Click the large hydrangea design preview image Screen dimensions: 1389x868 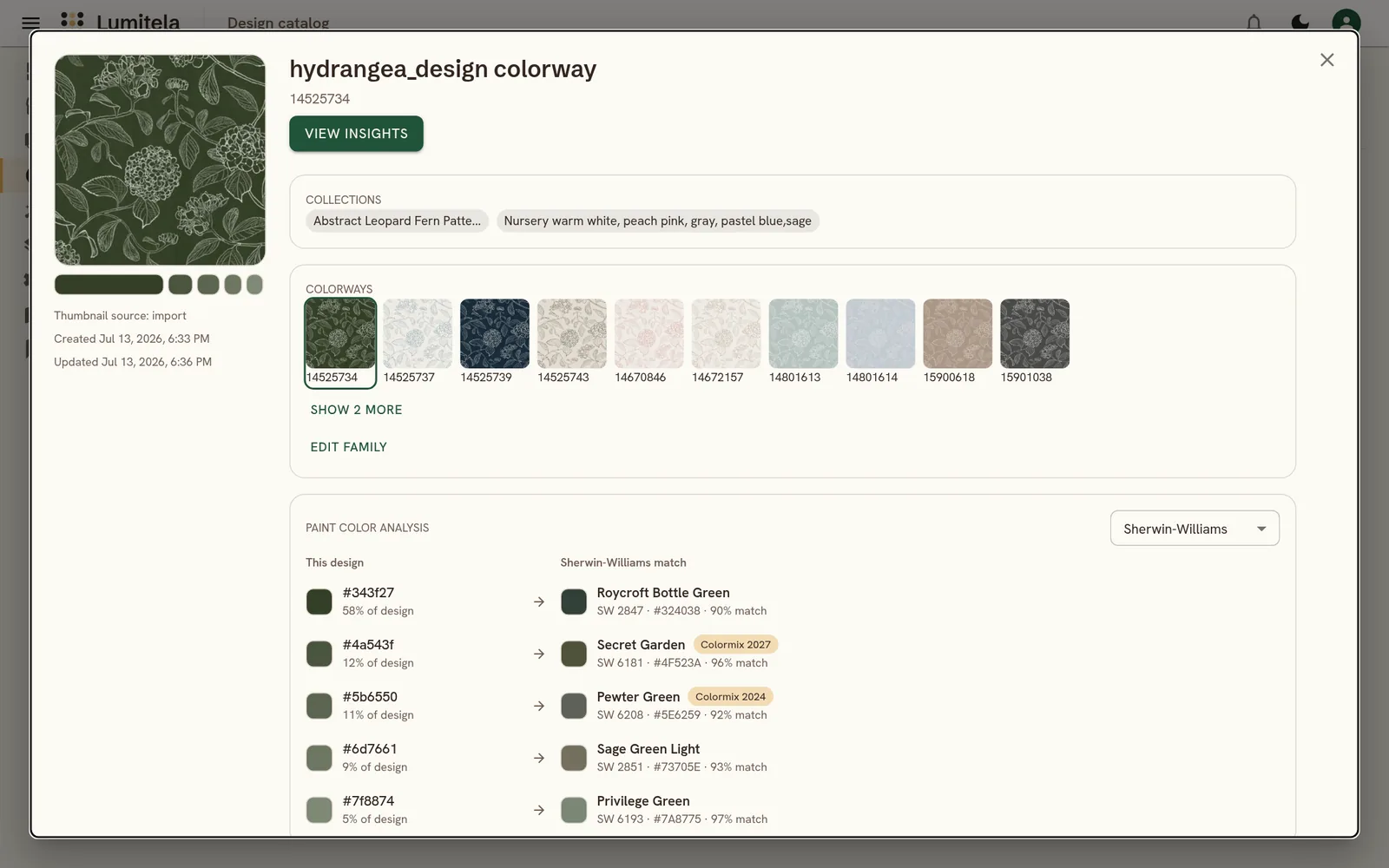click(160, 160)
